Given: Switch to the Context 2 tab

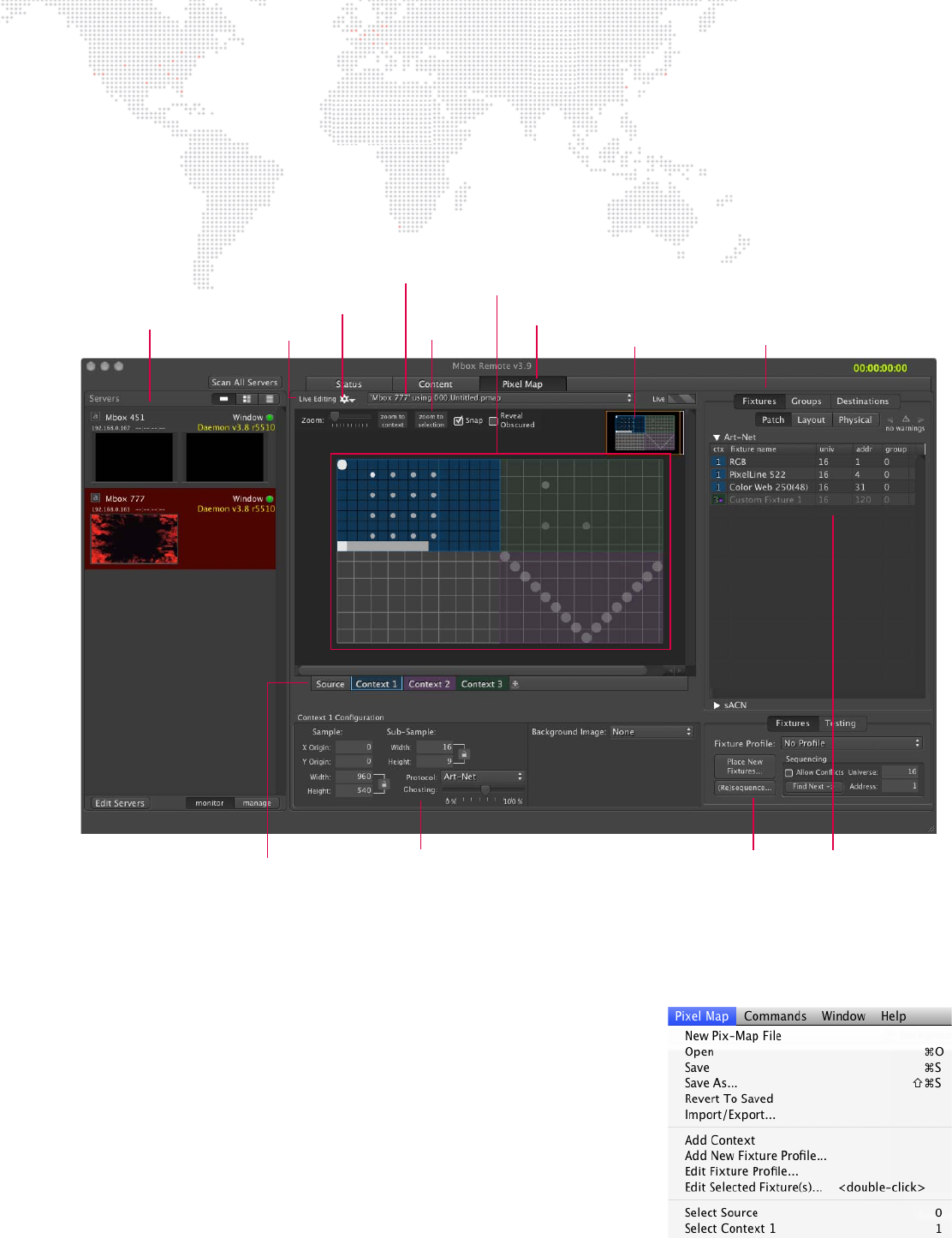Looking at the screenshot, I should point(429,684).
